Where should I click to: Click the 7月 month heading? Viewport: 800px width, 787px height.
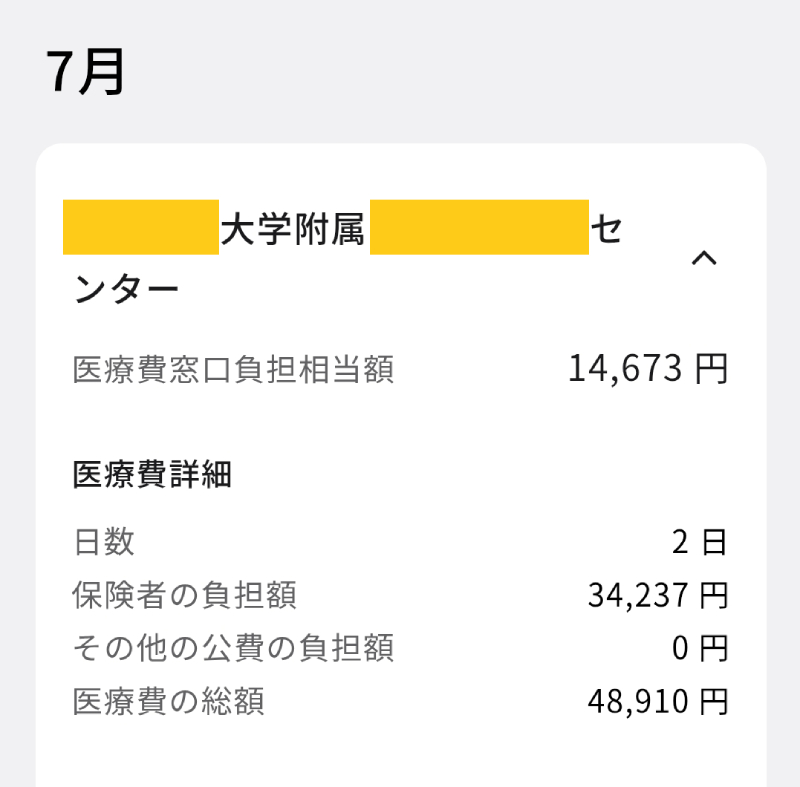click(x=86, y=72)
